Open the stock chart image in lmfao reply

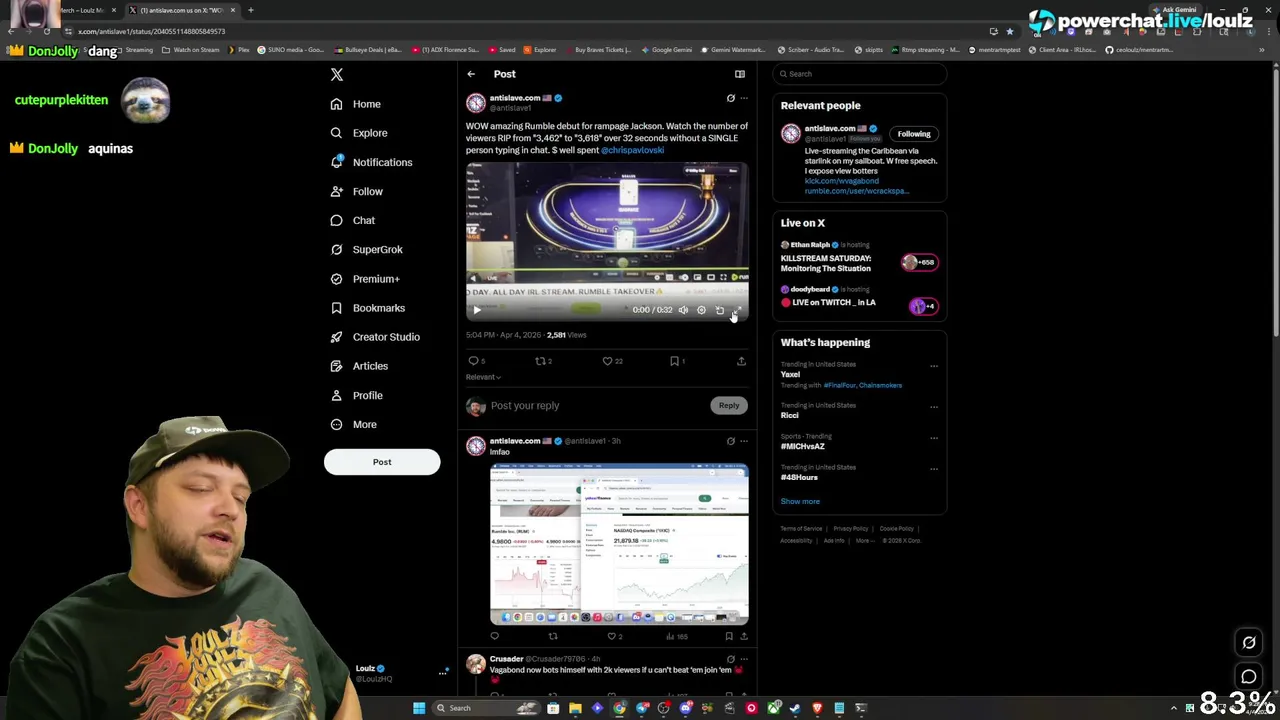[619, 544]
